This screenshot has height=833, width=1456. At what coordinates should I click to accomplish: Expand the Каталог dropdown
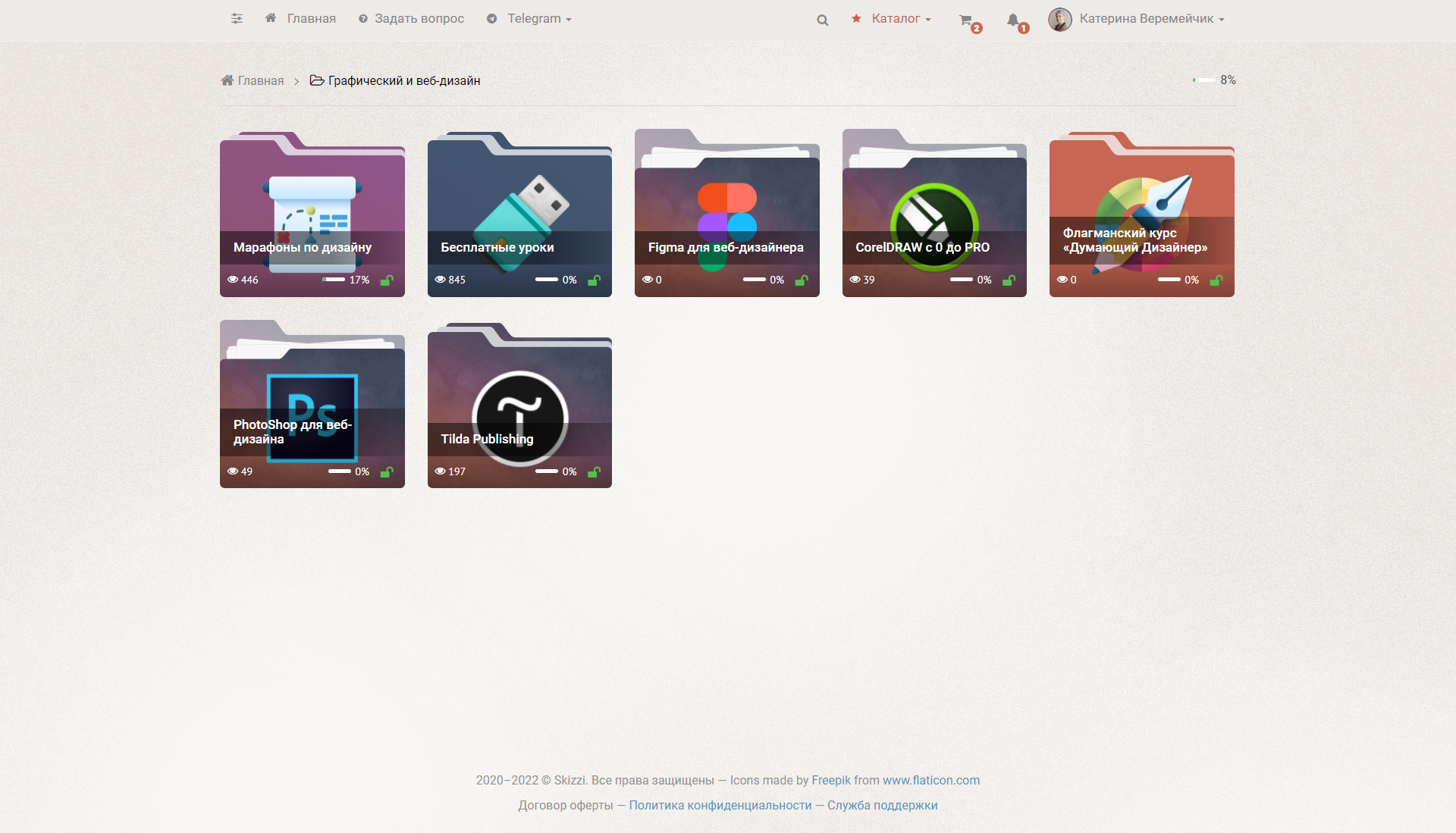click(x=892, y=19)
